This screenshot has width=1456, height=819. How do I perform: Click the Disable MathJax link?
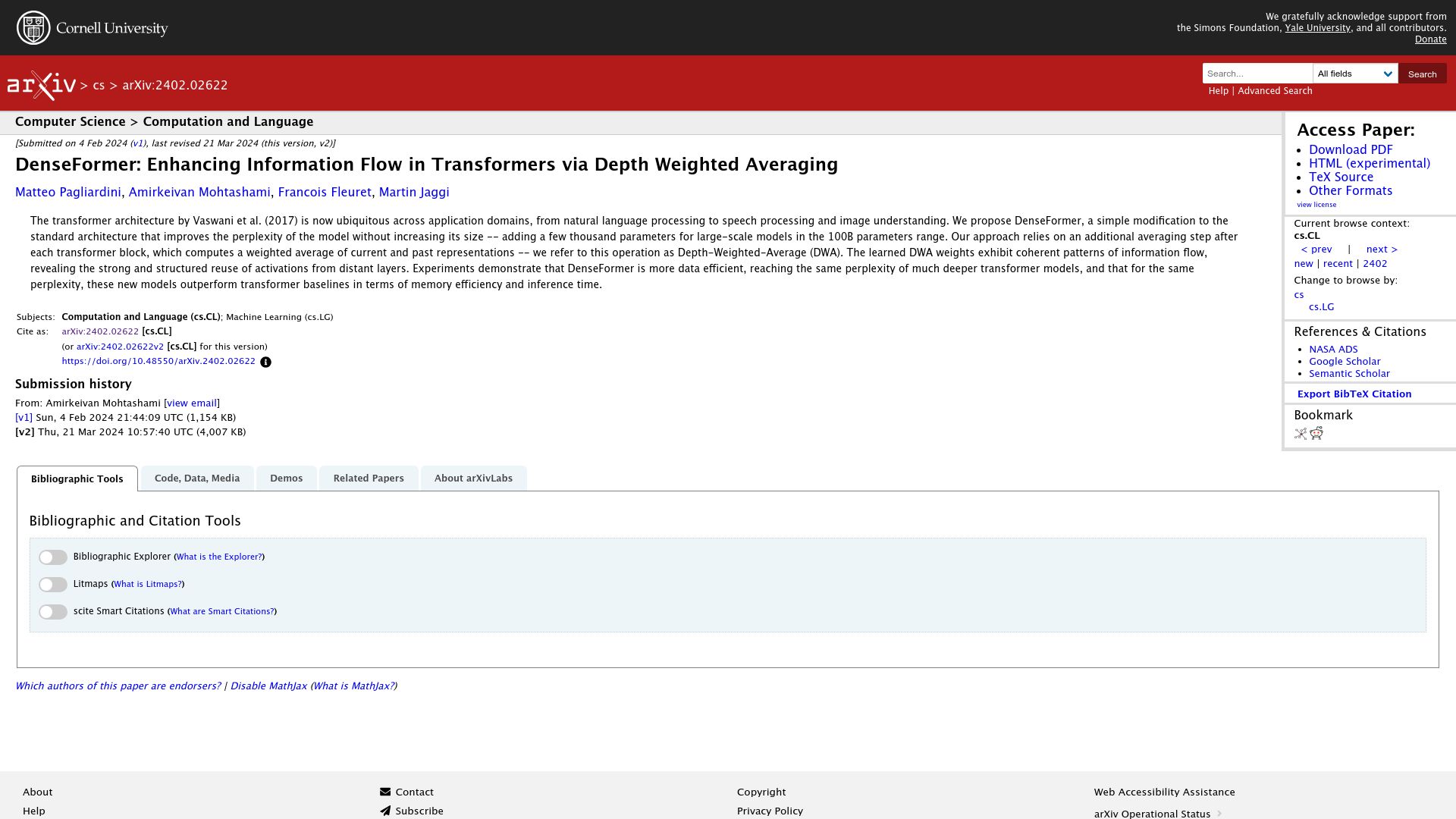pos(268,686)
